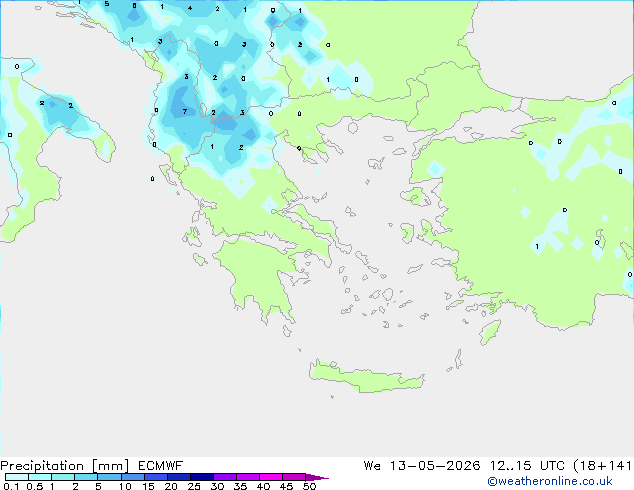Image resolution: width=634 pixels, height=490 pixels.
Task: Click the legend scale label "50"
Action: [309, 486]
